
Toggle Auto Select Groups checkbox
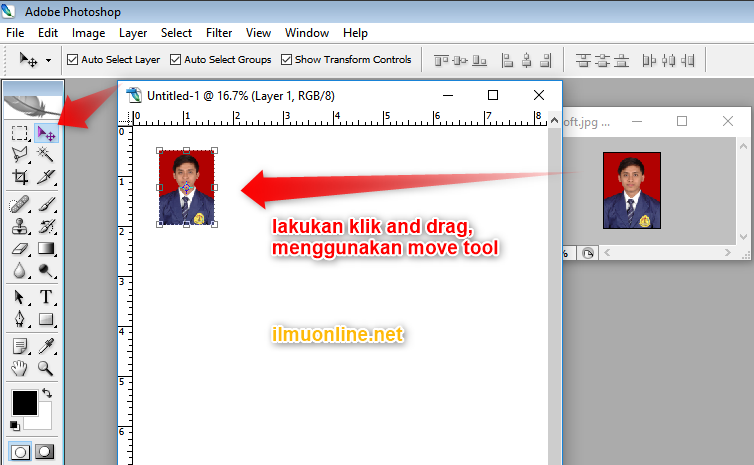click(x=176, y=60)
